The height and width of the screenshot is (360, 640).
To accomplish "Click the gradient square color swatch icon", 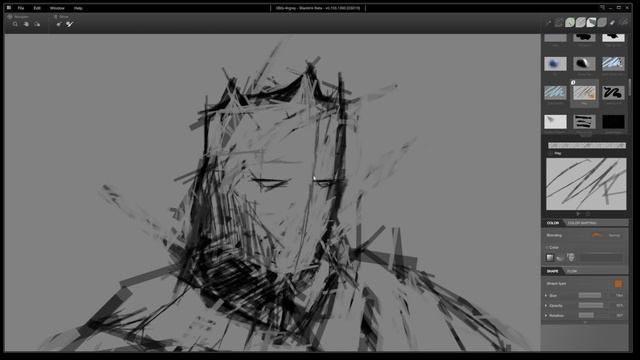I will point(550,258).
